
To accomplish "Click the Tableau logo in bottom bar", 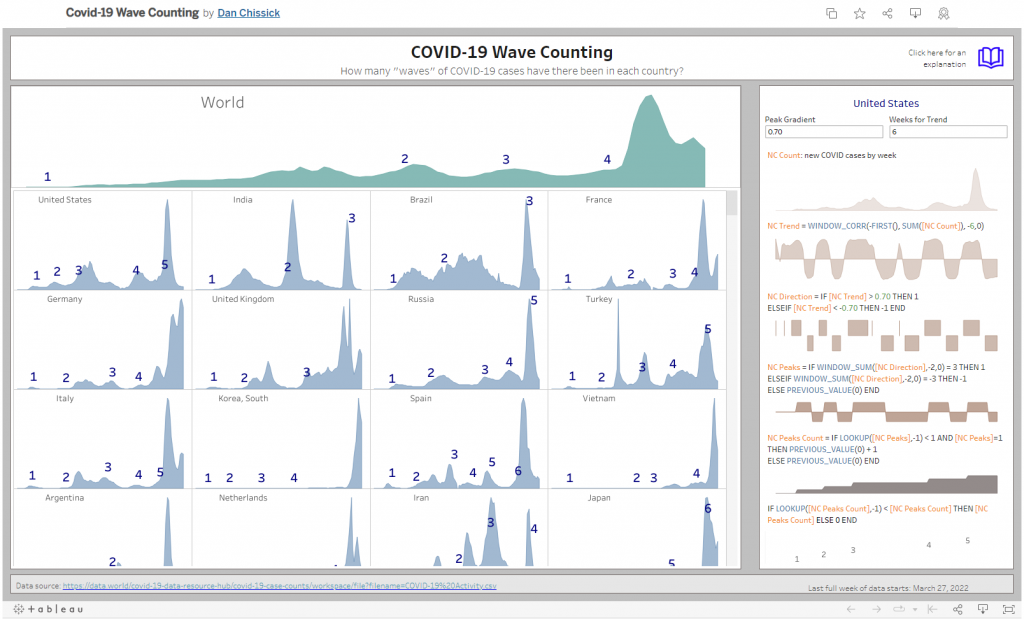I will pyautogui.click(x=49, y=609).
